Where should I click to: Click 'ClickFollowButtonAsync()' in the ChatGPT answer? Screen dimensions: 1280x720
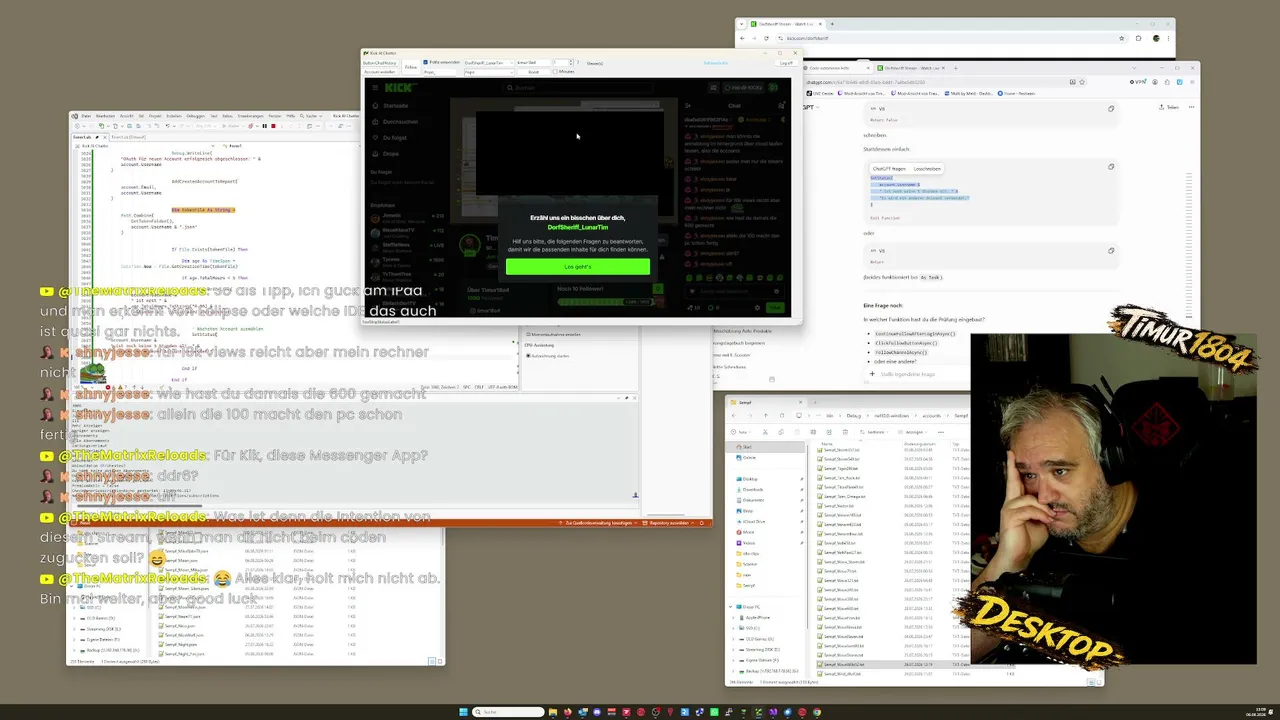(x=906, y=343)
